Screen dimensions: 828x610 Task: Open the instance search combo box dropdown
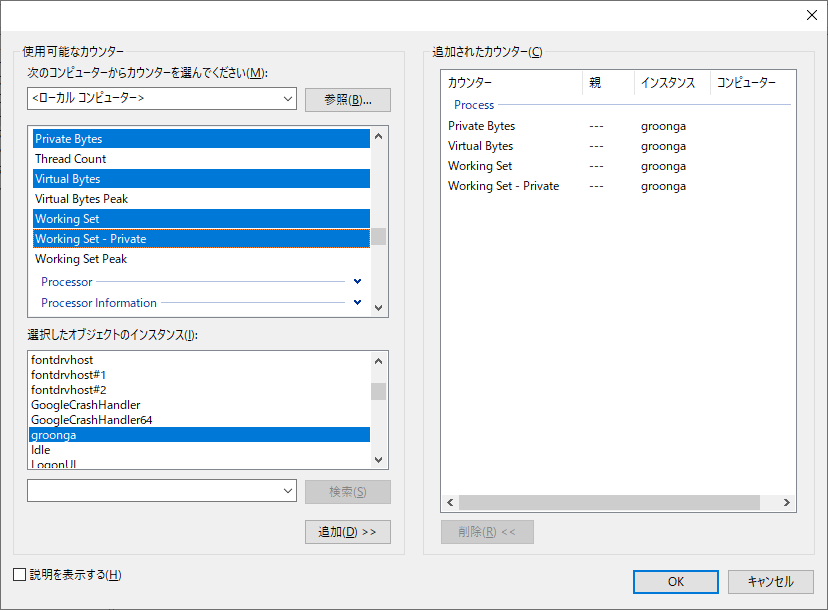point(288,491)
